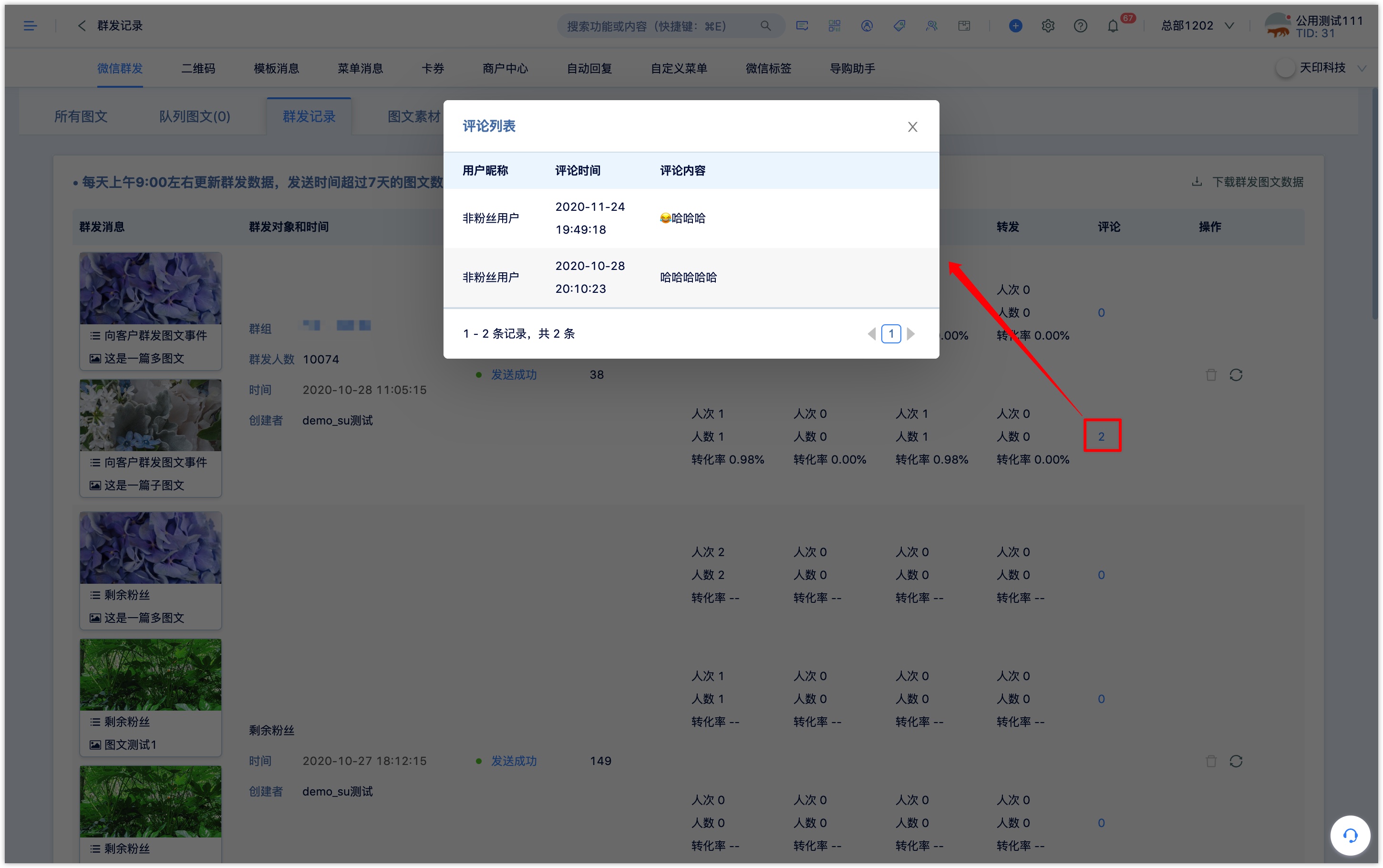Screen dimensions: 1383x868
Task: Open the settings gear icon
Action: [1048, 26]
